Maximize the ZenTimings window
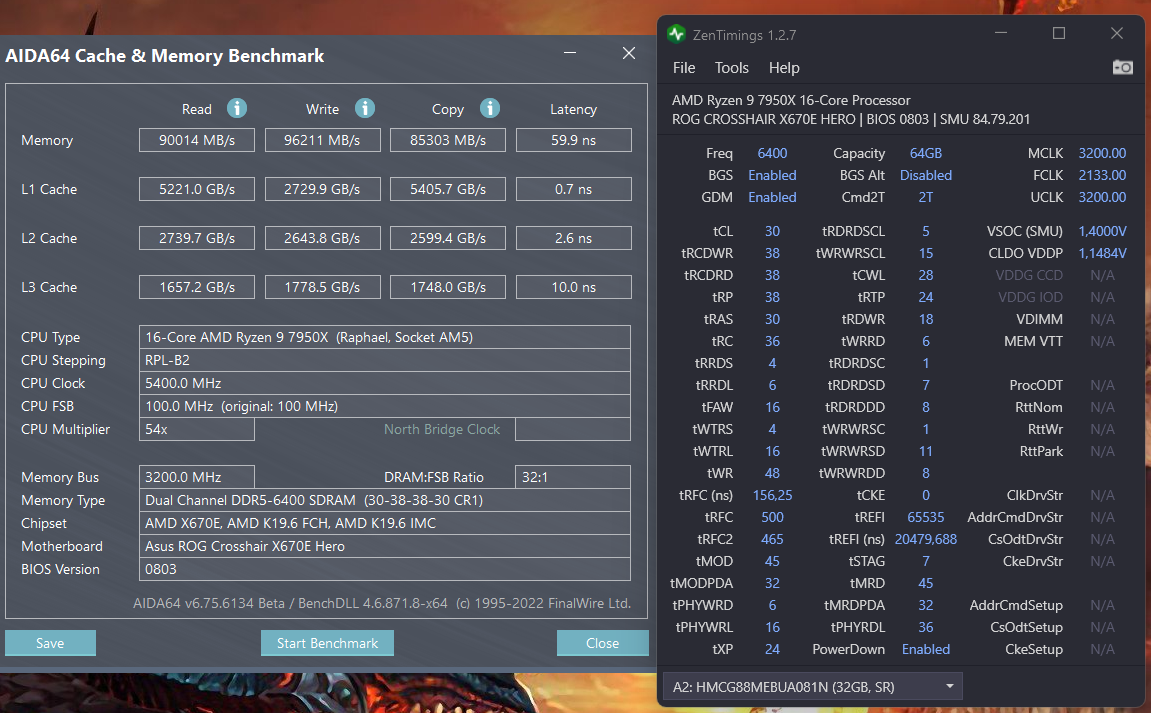The height and width of the screenshot is (713, 1151). coord(1059,33)
